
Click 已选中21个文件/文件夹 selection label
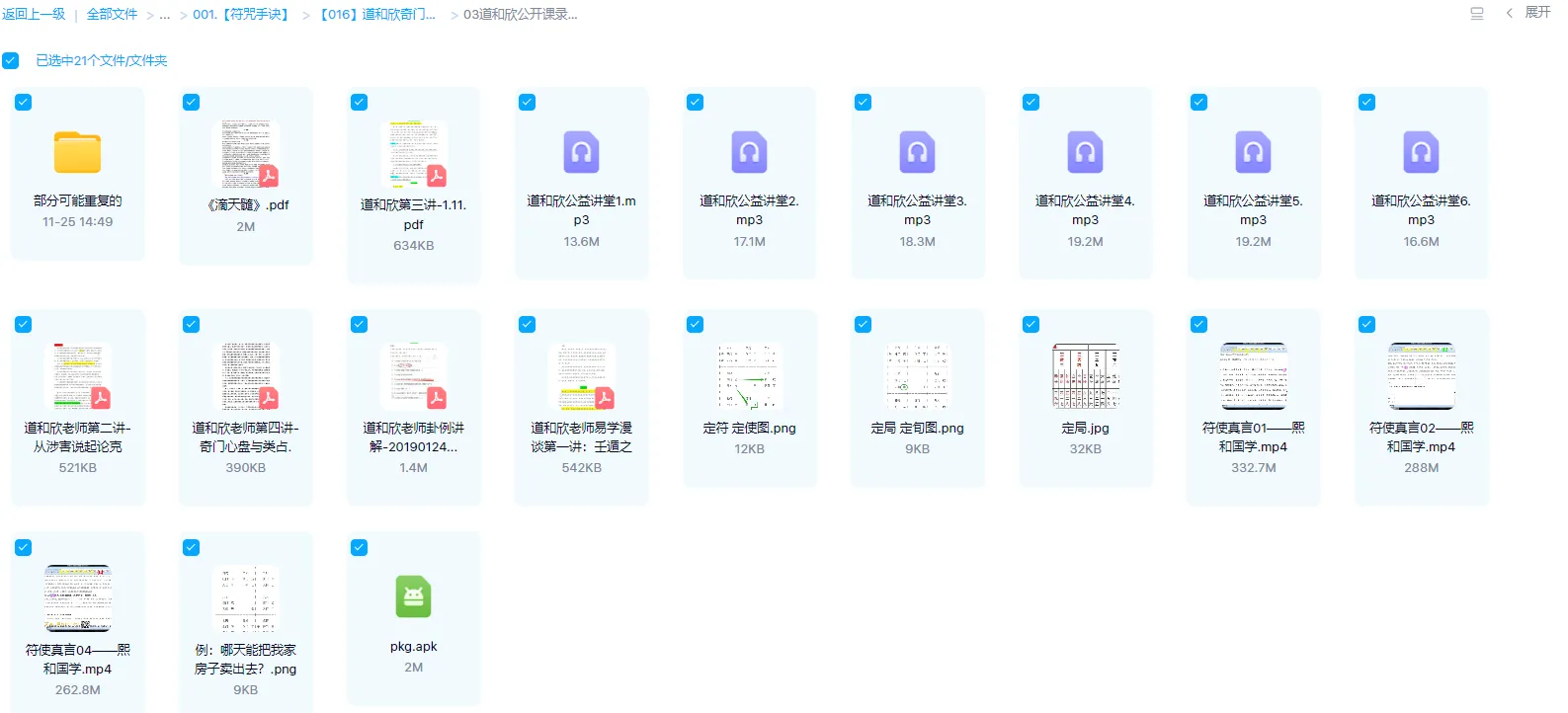[x=102, y=60]
